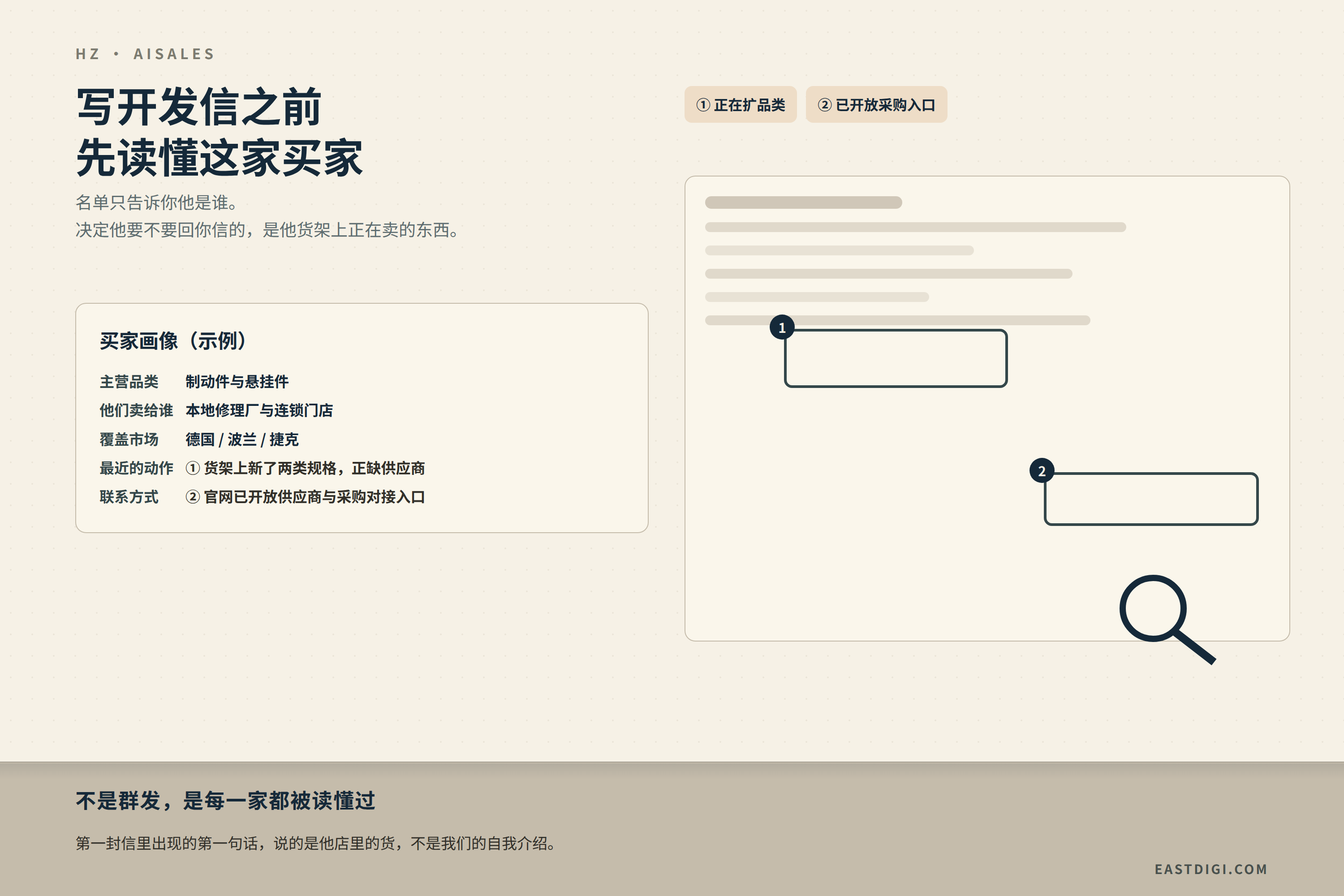Click the value 制动件与悬挂件
1344x896 pixels.
(x=237, y=382)
